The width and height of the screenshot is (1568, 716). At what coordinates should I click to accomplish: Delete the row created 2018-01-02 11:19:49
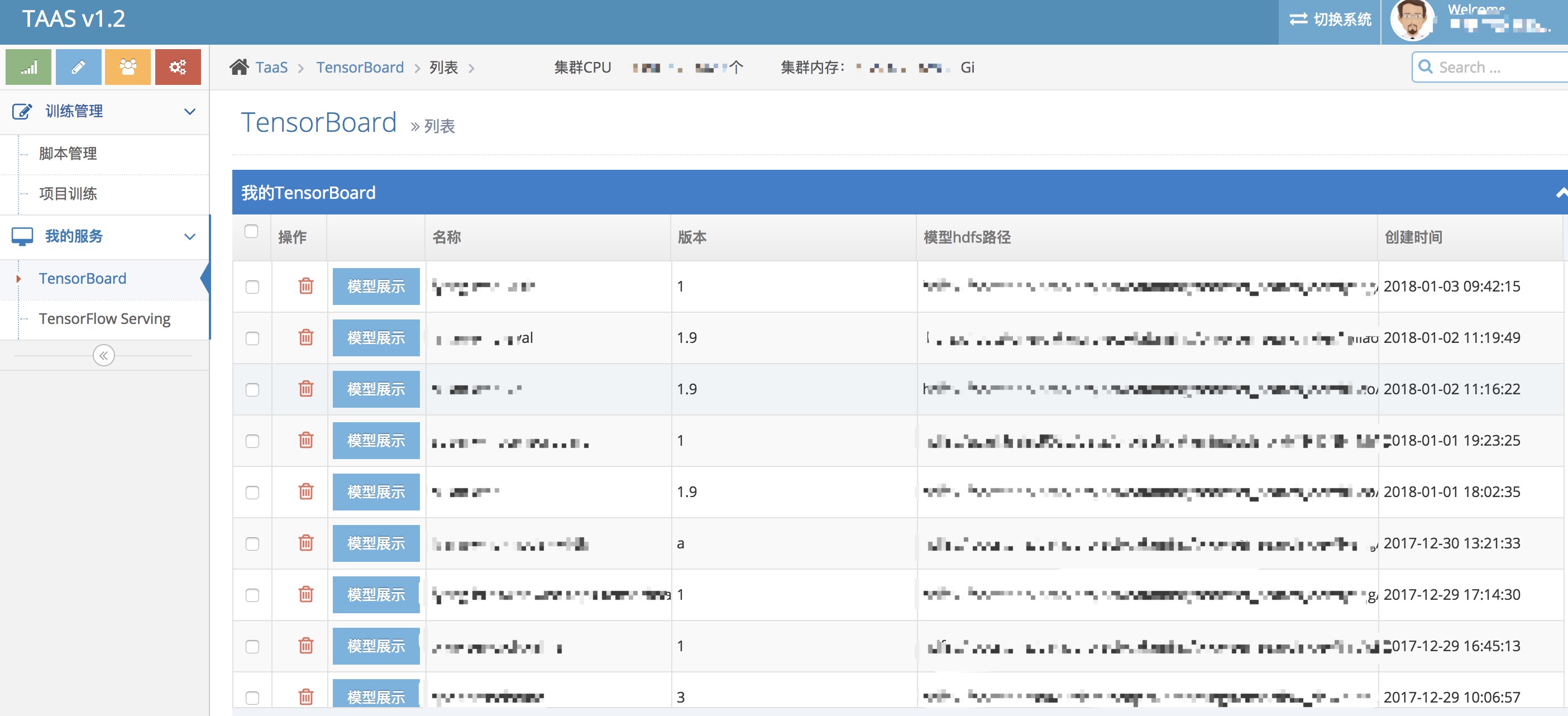[x=306, y=337]
